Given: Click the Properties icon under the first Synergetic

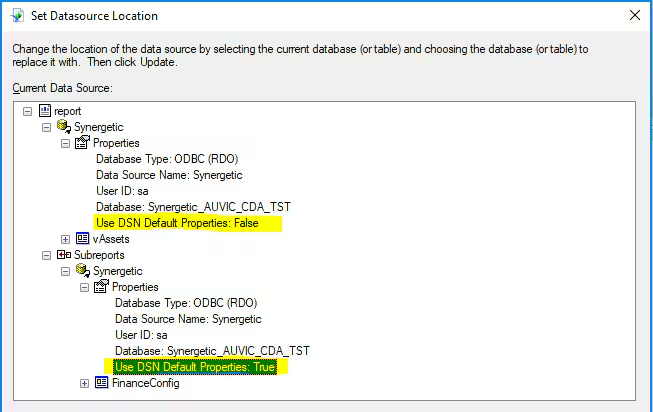Looking at the screenshot, I should [x=82, y=142].
